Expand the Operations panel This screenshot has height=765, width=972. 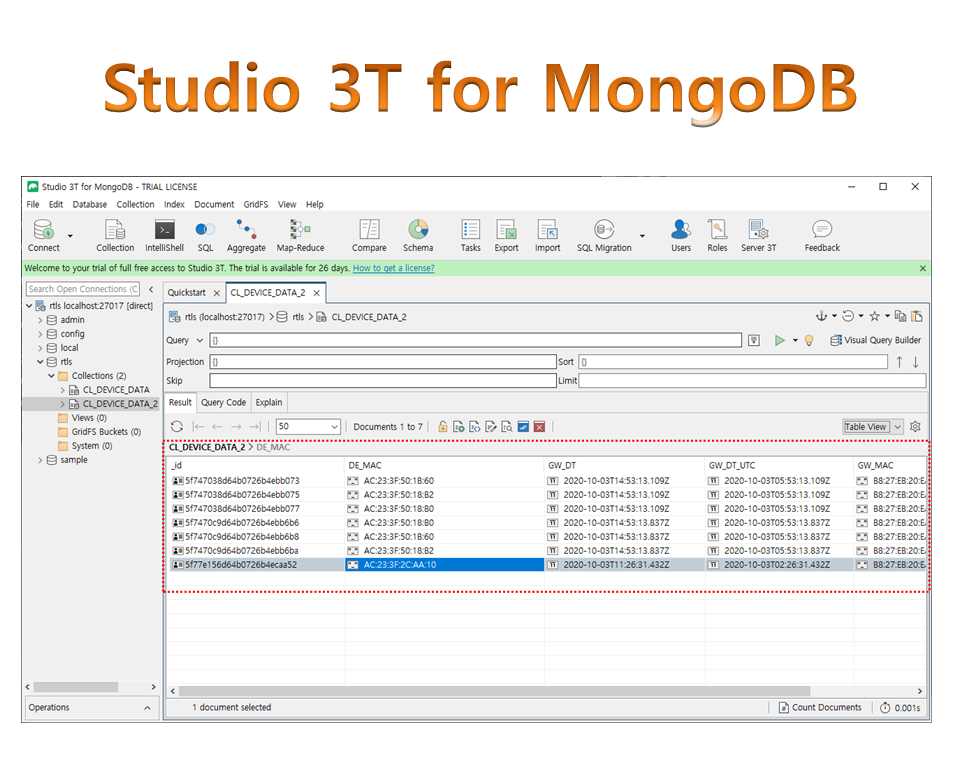(x=148, y=708)
